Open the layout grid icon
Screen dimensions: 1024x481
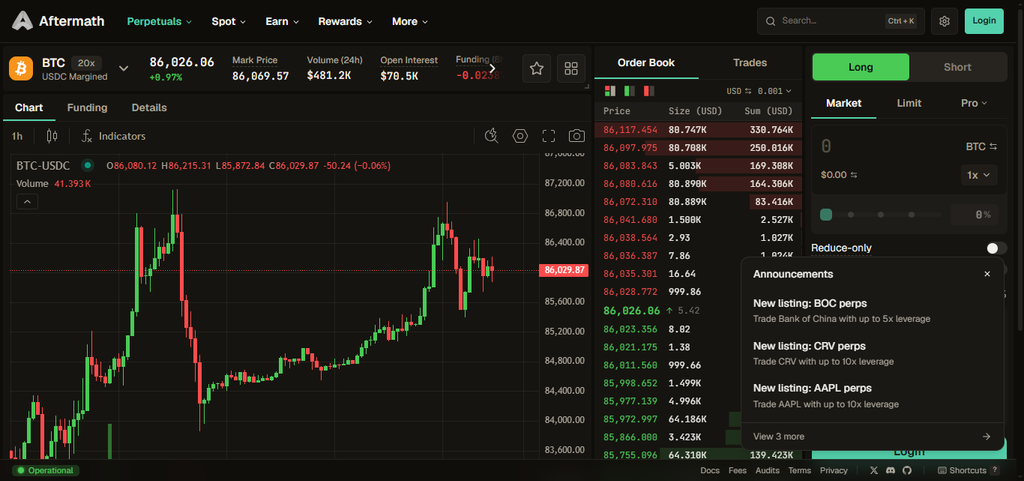click(x=571, y=69)
